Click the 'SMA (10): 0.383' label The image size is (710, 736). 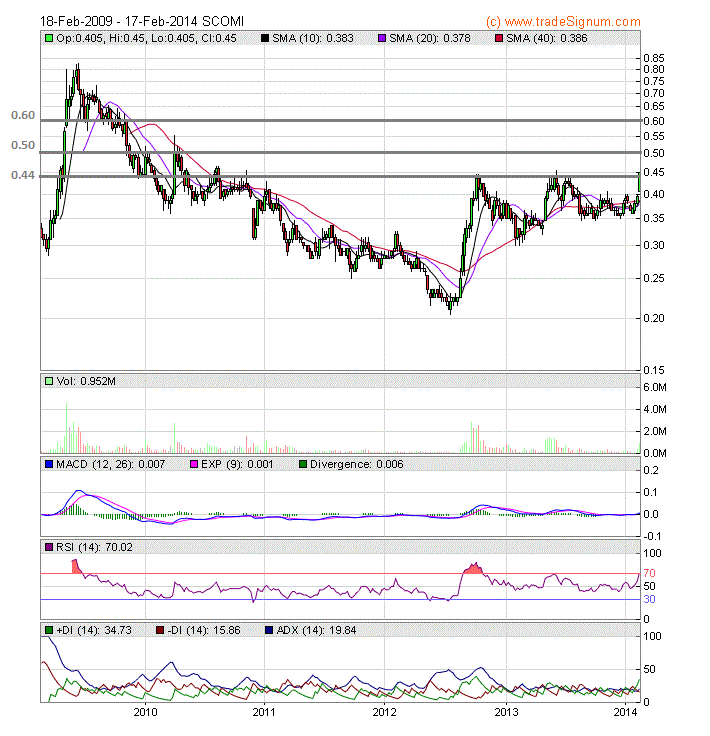313,38
